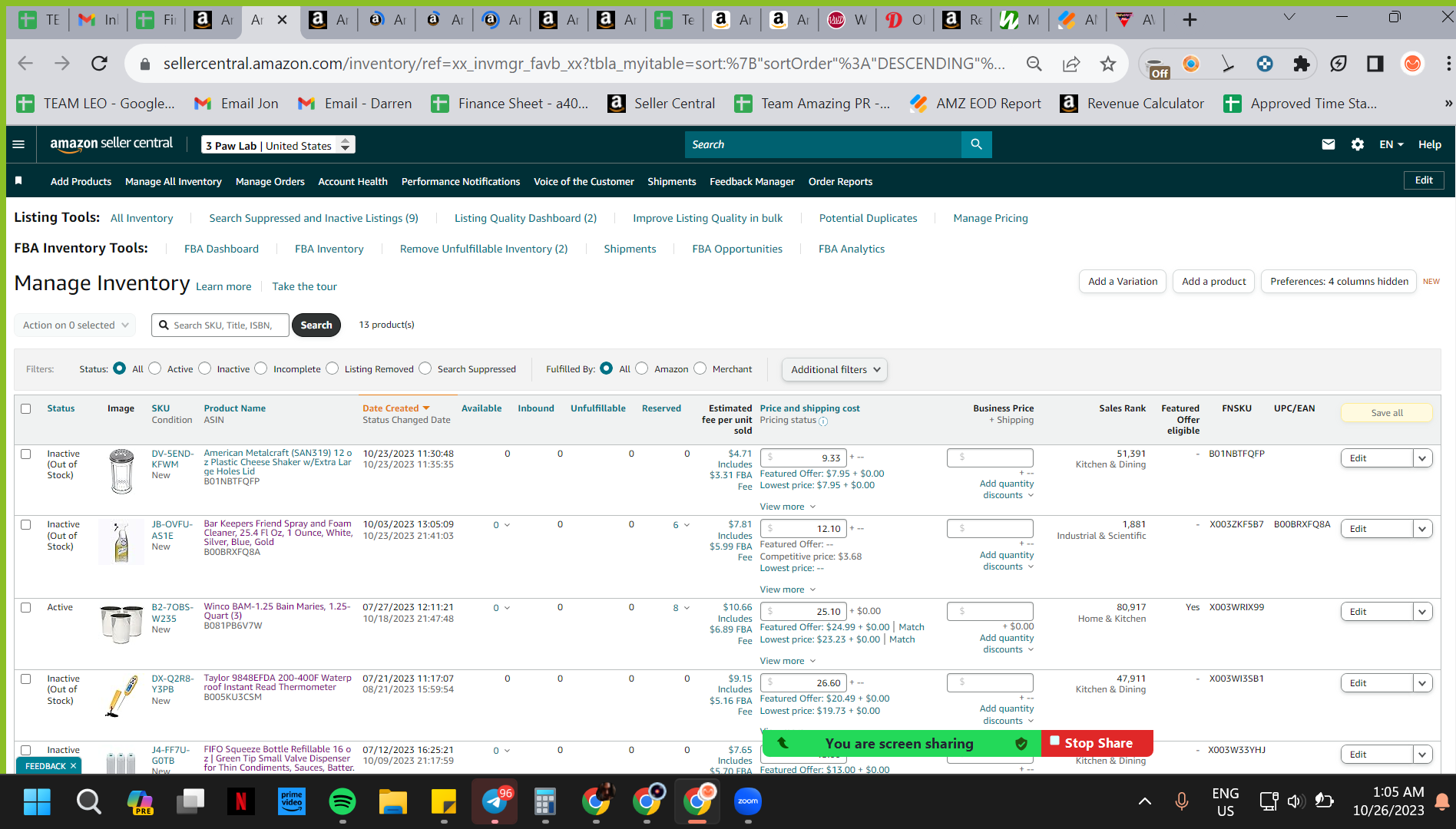Edit the 9.33 price field for Cheese Shaker
Screen dimensions: 1456x829
pyautogui.click(x=803, y=458)
